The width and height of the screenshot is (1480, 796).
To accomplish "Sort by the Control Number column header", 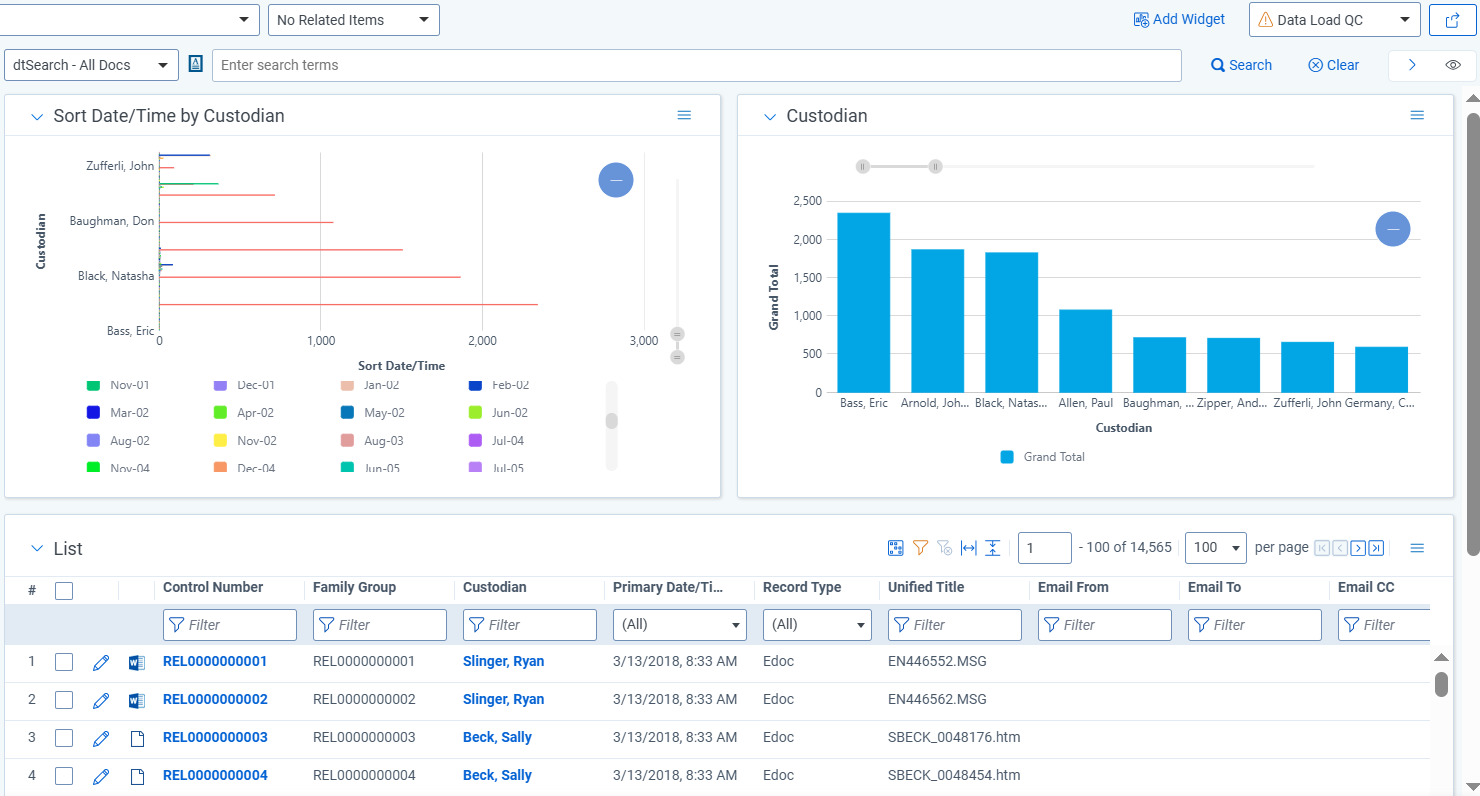I will point(213,588).
